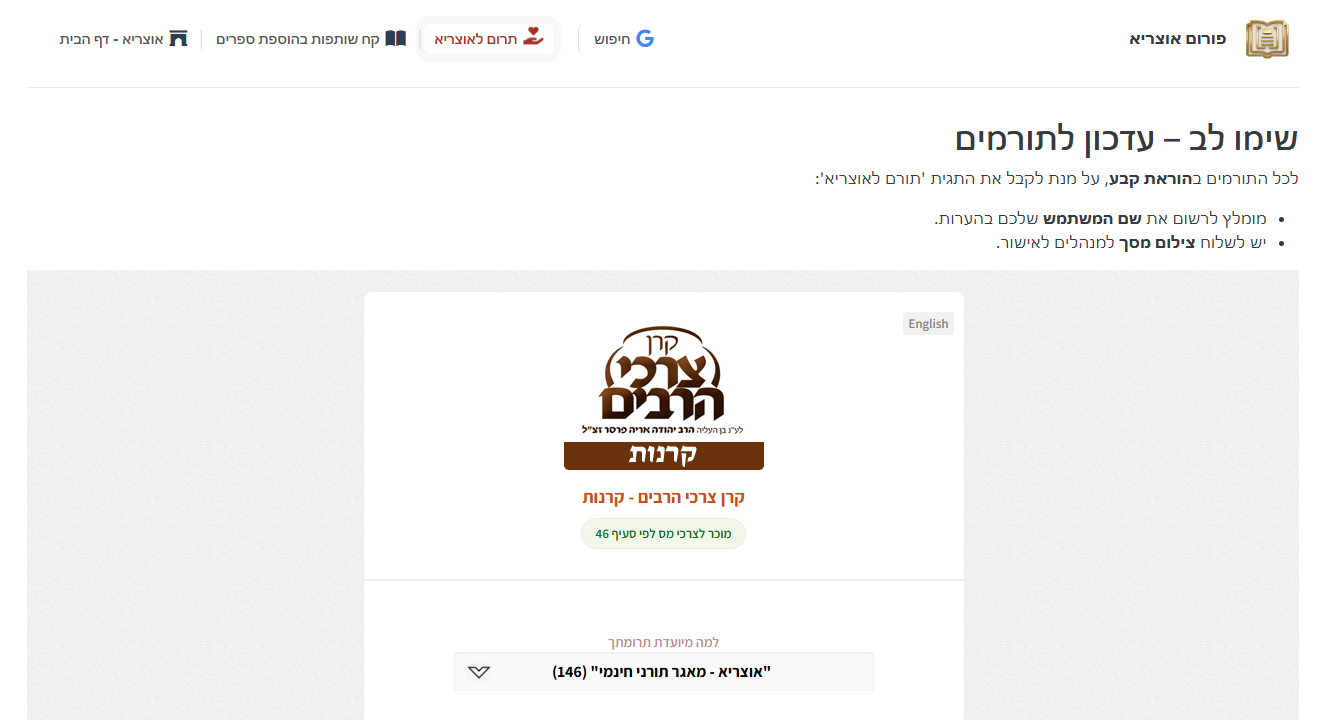Click the open book partnership icon
Image resolution: width=1333 pixels, height=720 pixels.
pos(396,39)
